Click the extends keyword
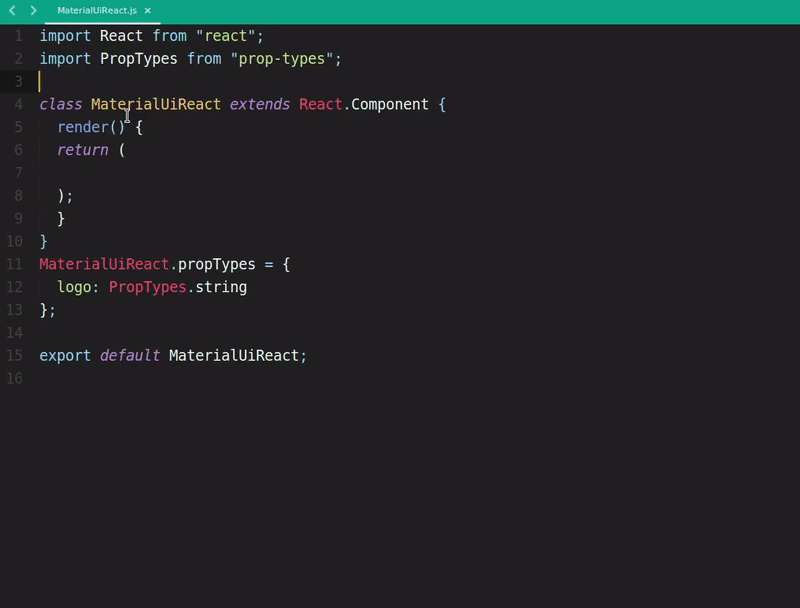This screenshot has width=800, height=608. pyautogui.click(x=259, y=105)
